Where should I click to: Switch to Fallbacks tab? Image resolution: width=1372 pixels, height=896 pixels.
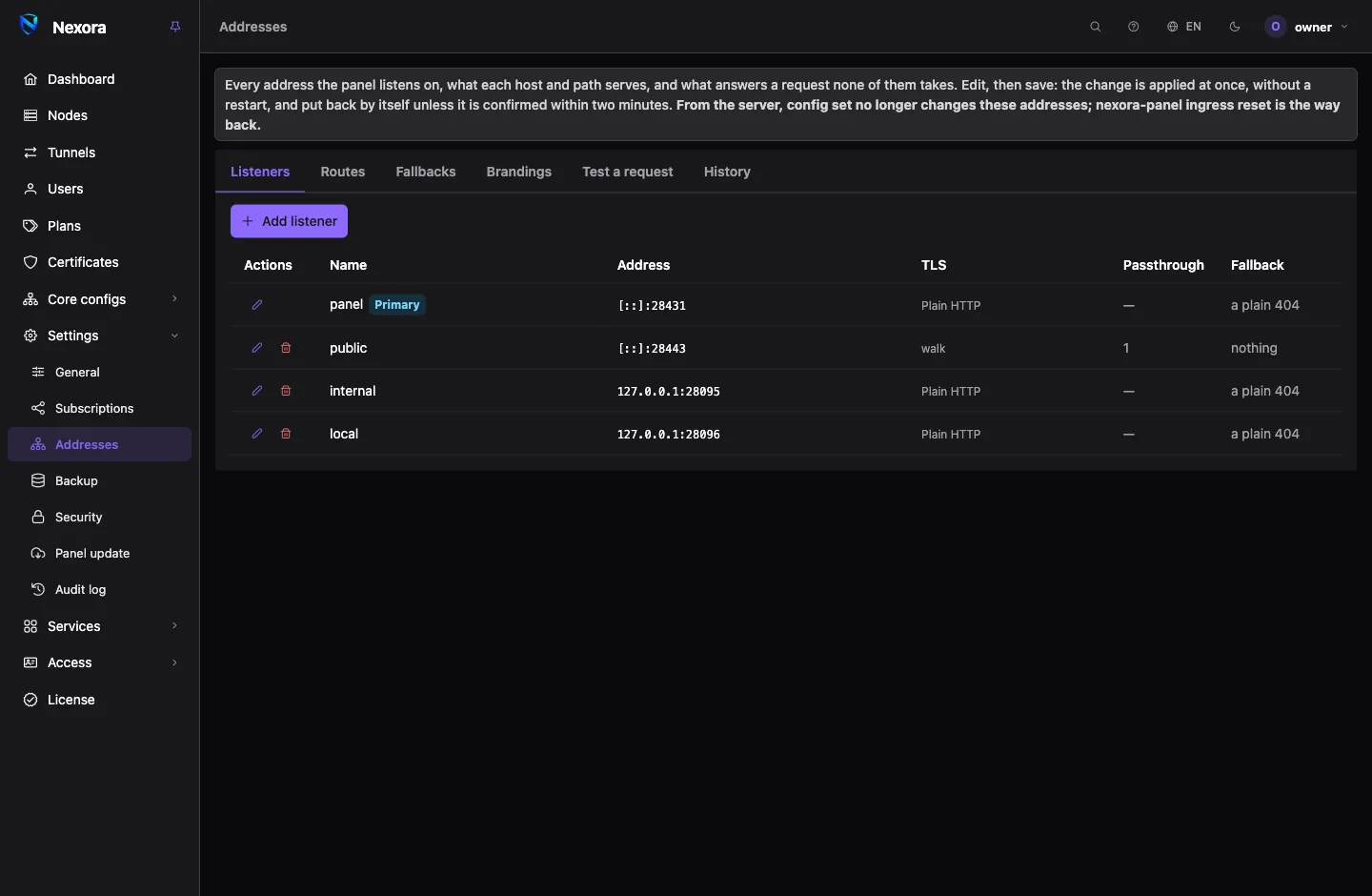[x=426, y=172]
